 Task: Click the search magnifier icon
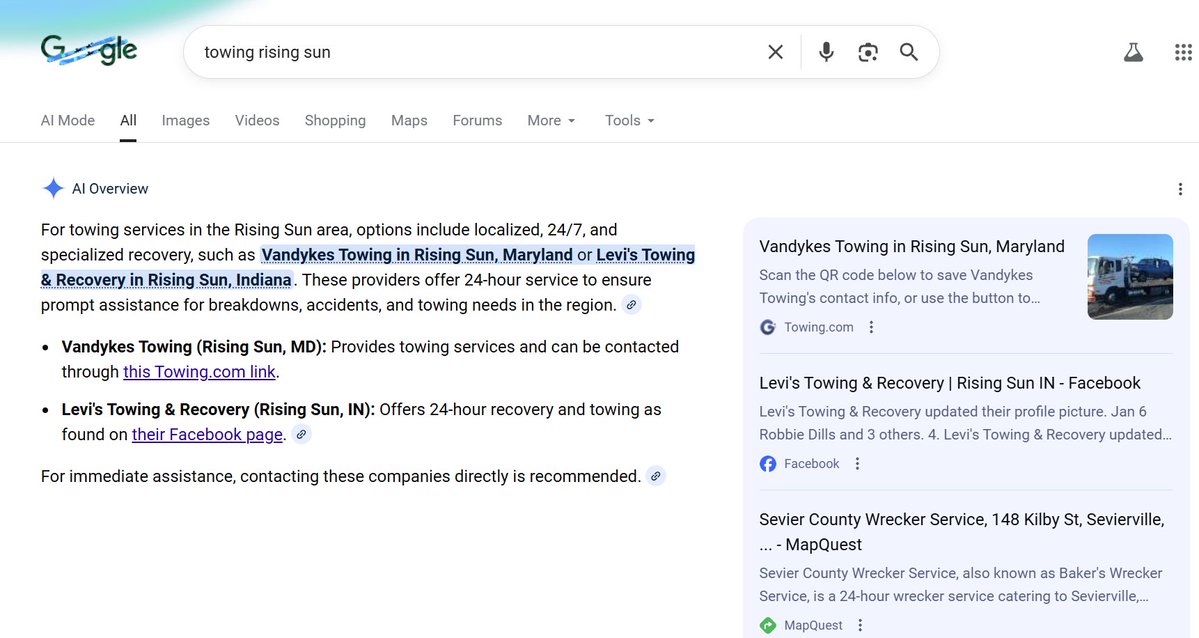point(909,52)
